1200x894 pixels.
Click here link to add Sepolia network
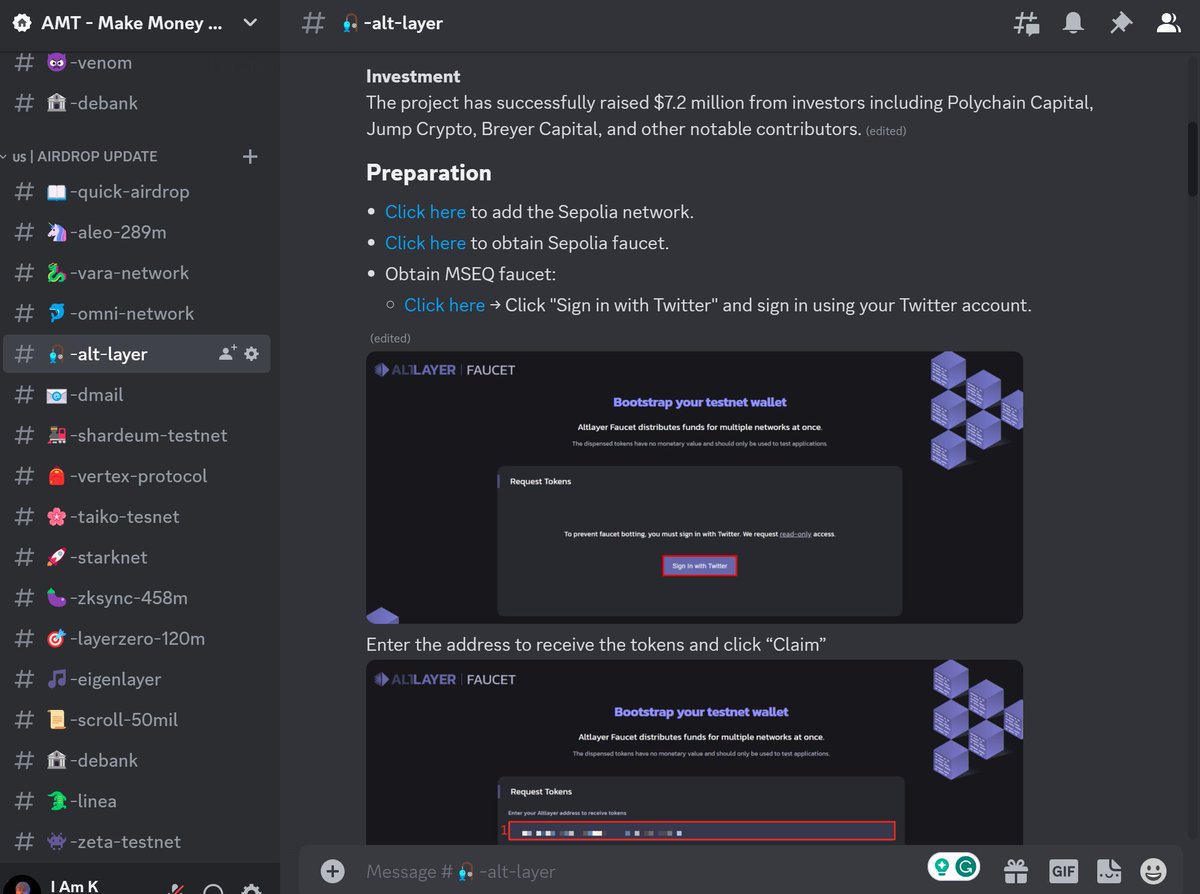coord(425,212)
